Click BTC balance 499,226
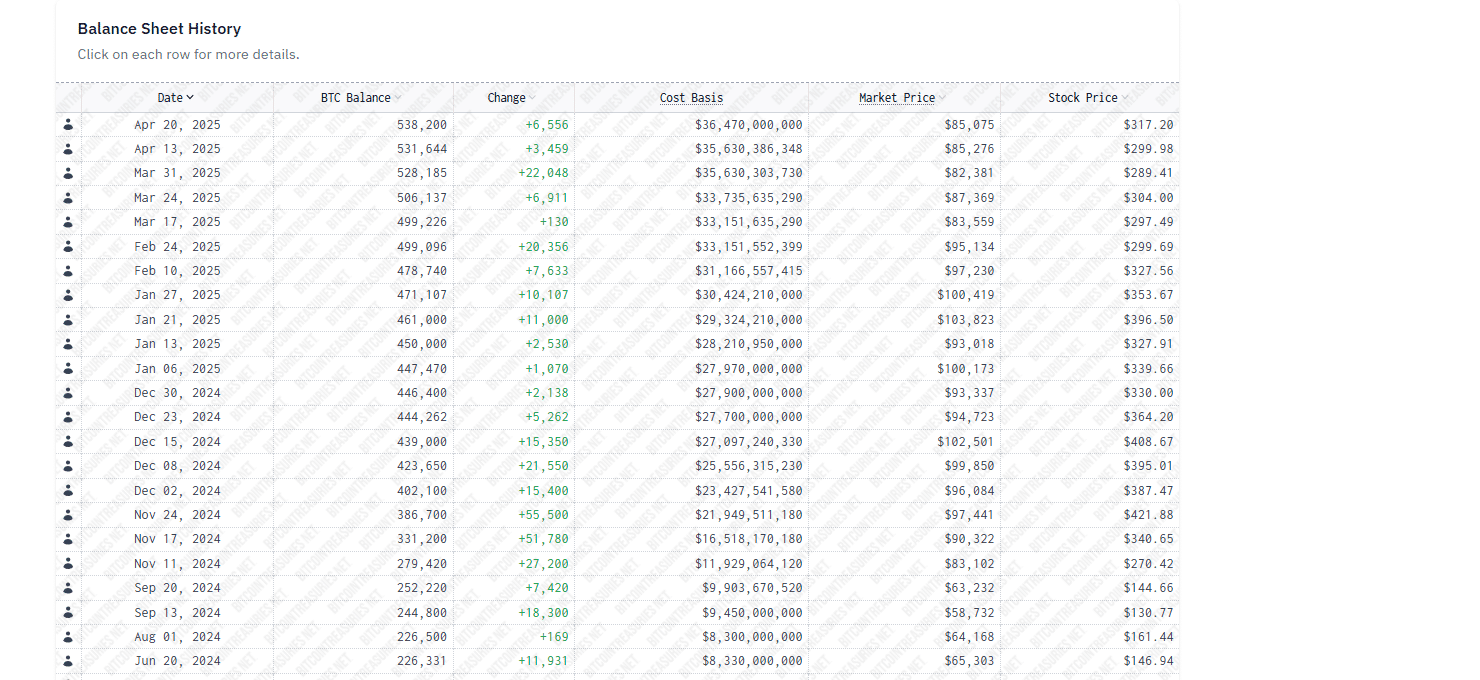The height and width of the screenshot is (680, 1480). [x=422, y=222]
